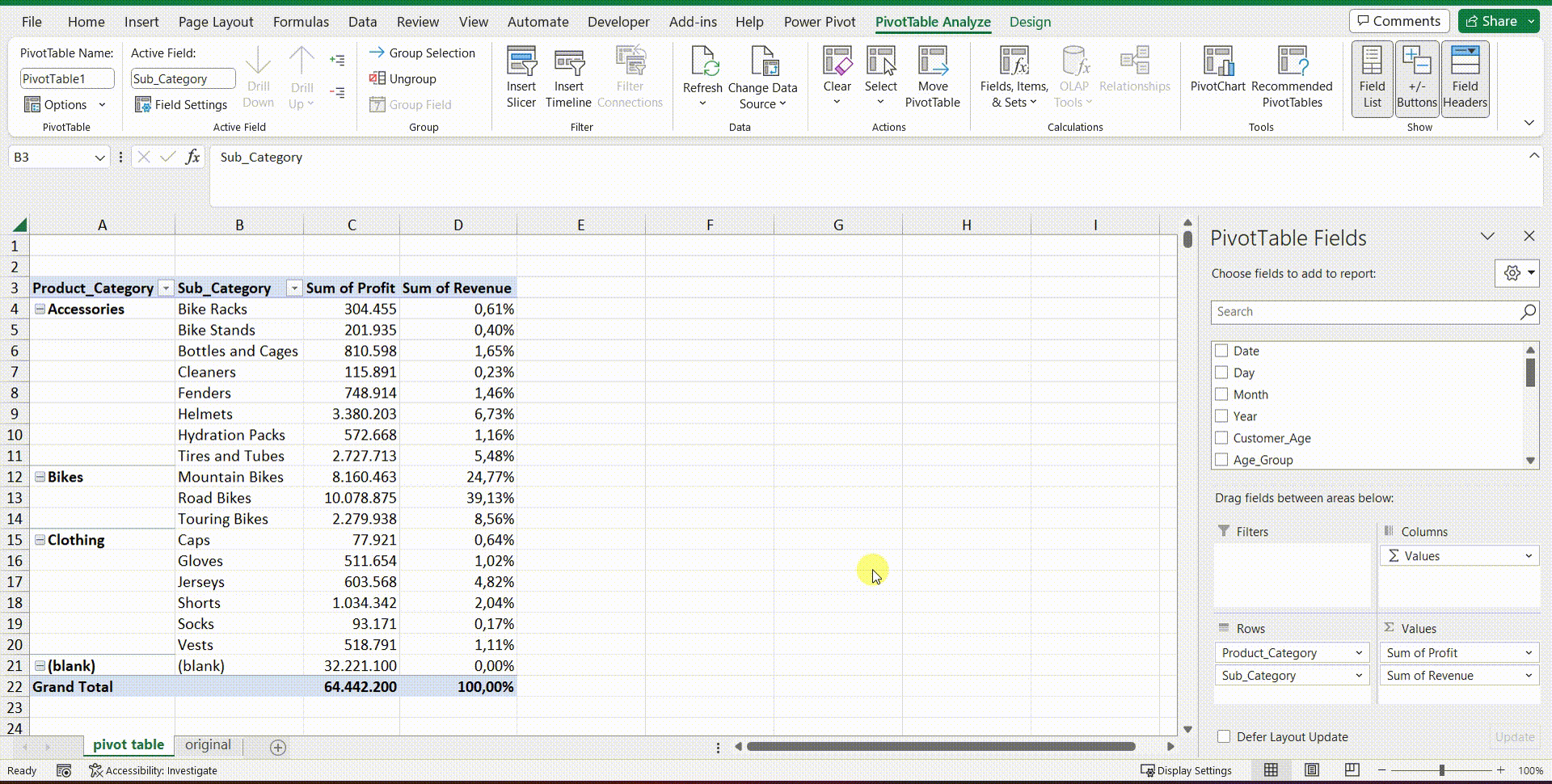Add a new sheet with plus icon
The image size is (1552, 784).
tap(278, 747)
